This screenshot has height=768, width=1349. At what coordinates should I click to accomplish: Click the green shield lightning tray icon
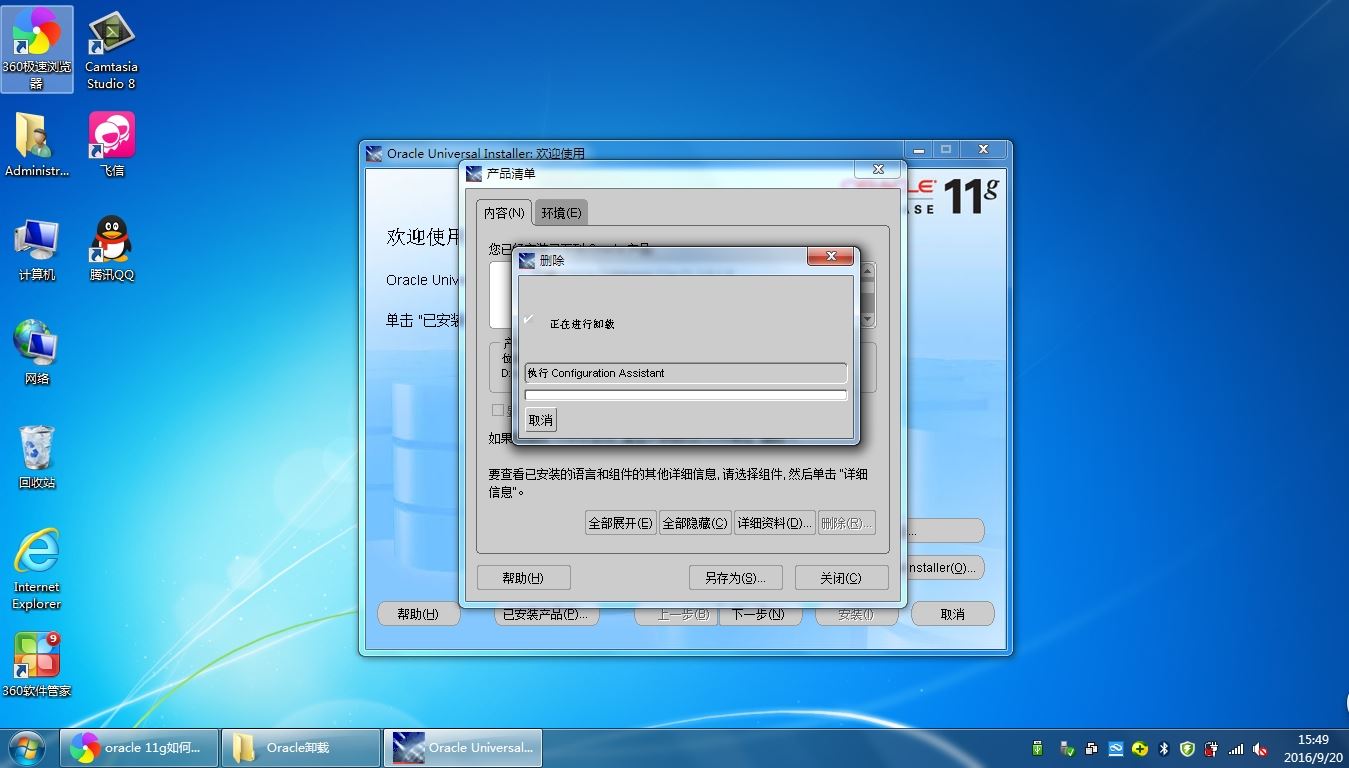point(1187,748)
